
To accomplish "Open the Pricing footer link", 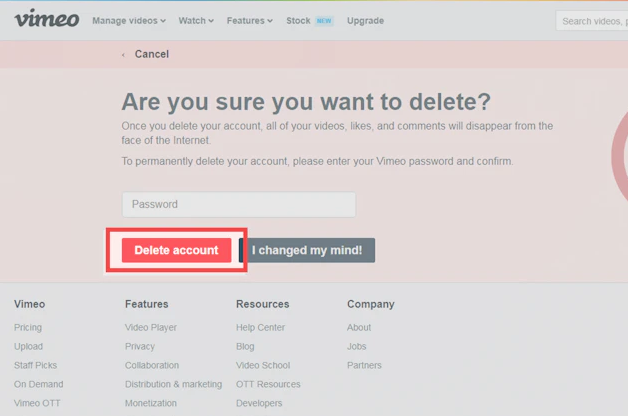I will [28, 328].
